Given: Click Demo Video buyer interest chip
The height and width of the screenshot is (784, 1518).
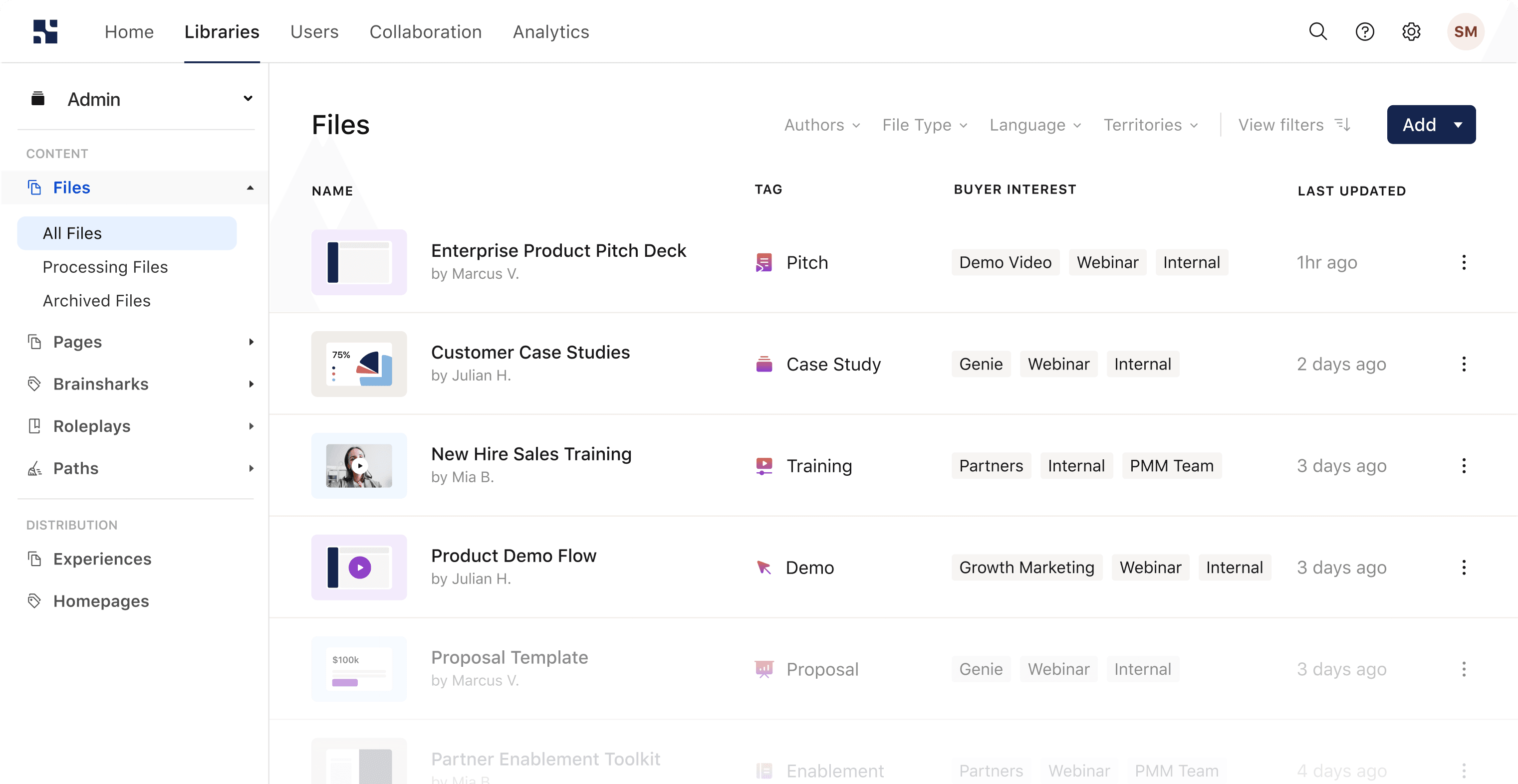Looking at the screenshot, I should [1006, 263].
